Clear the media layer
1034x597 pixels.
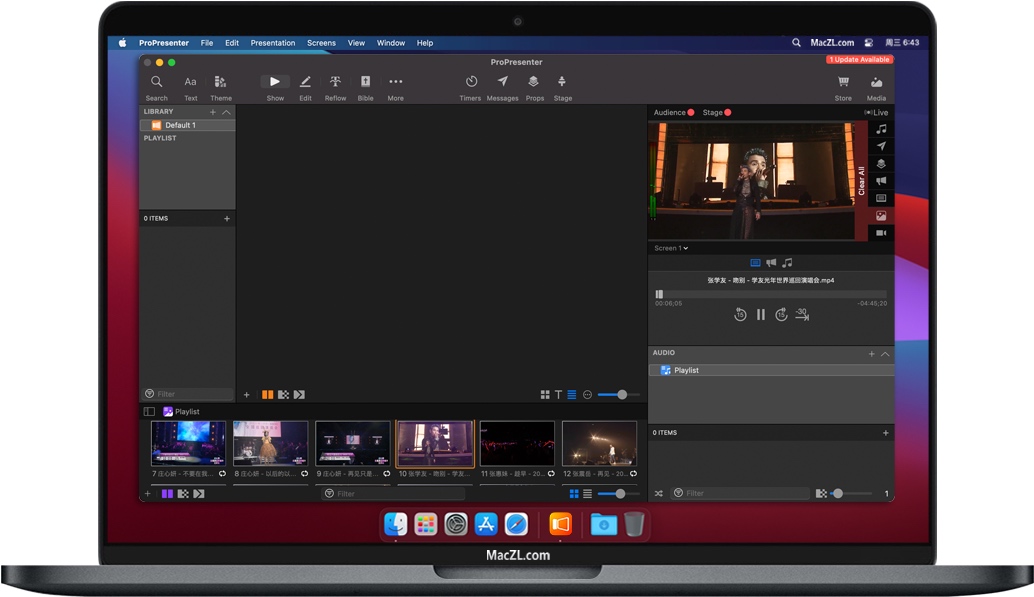[x=881, y=216]
